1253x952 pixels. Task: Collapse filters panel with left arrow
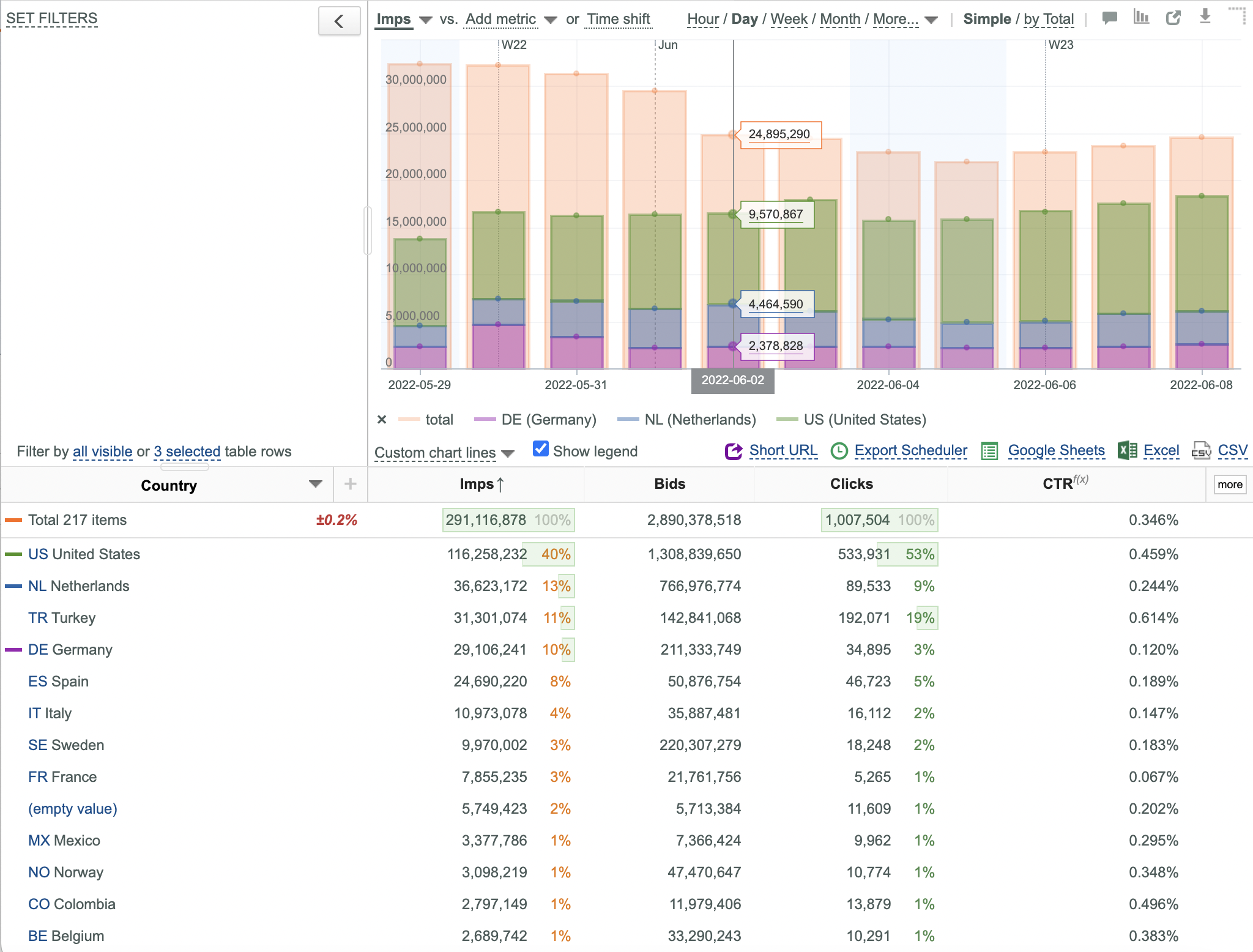coord(339,21)
